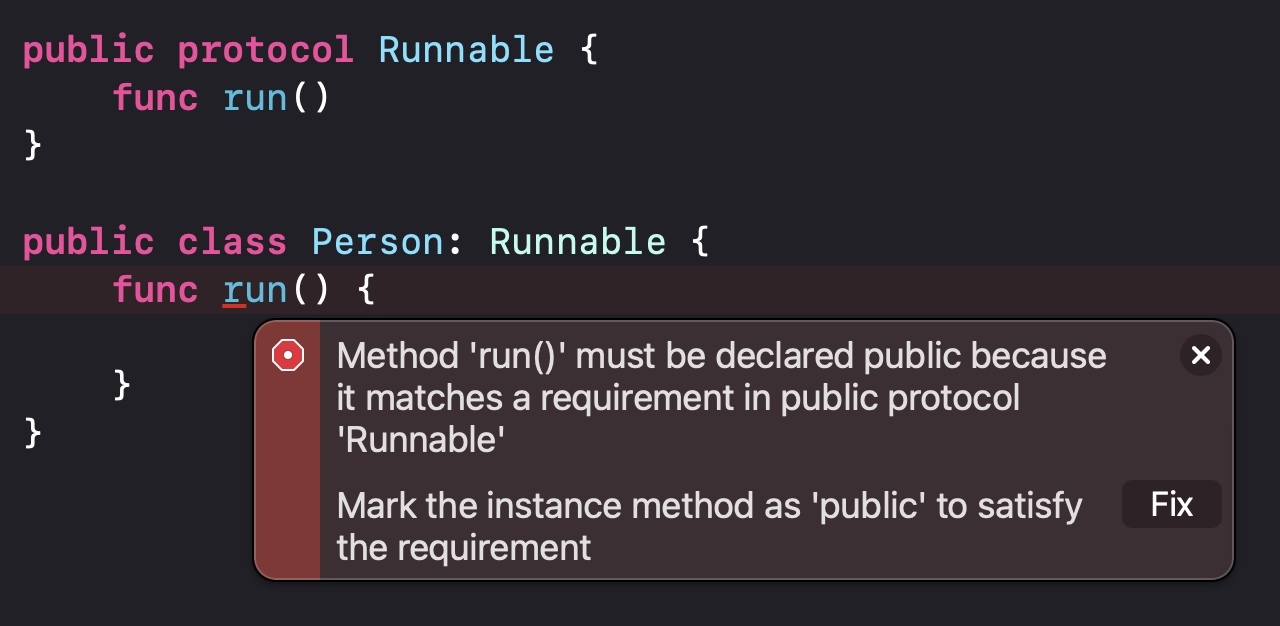Click the final closing brace of class Person
The width and height of the screenshot is (1280, 626).
[x=33, y=434]
